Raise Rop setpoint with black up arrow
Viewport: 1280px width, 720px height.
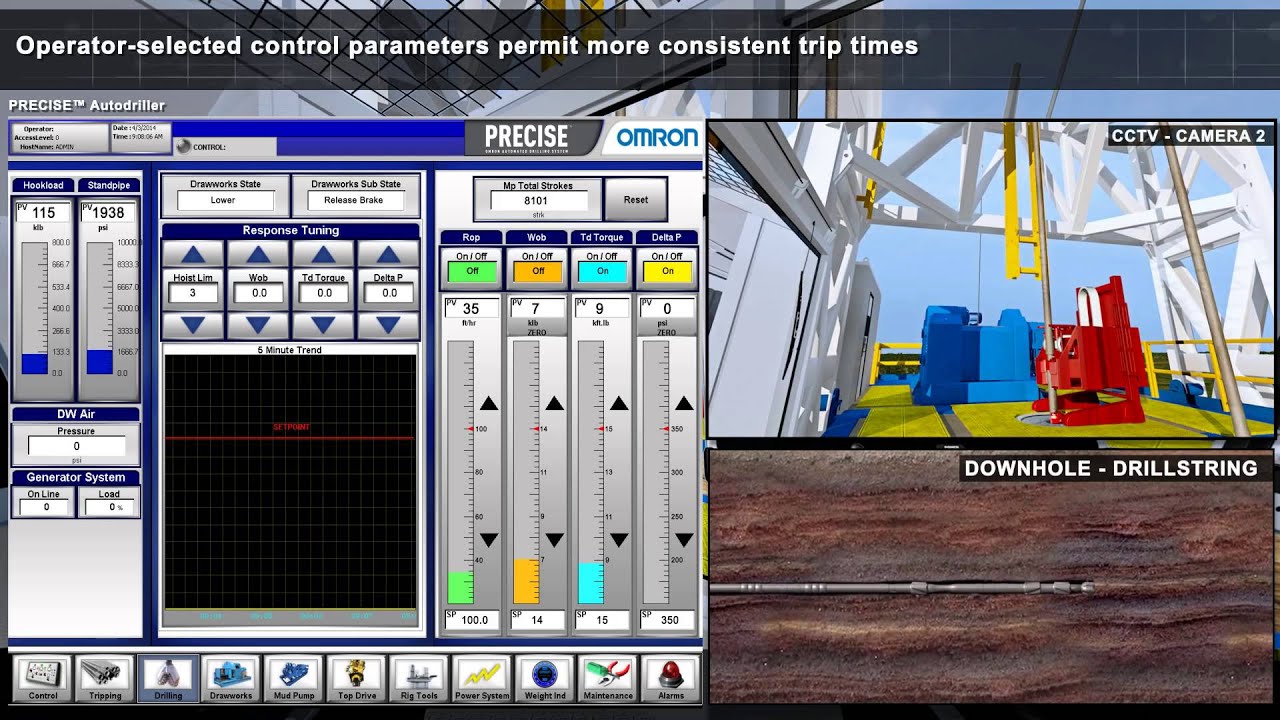488,403
